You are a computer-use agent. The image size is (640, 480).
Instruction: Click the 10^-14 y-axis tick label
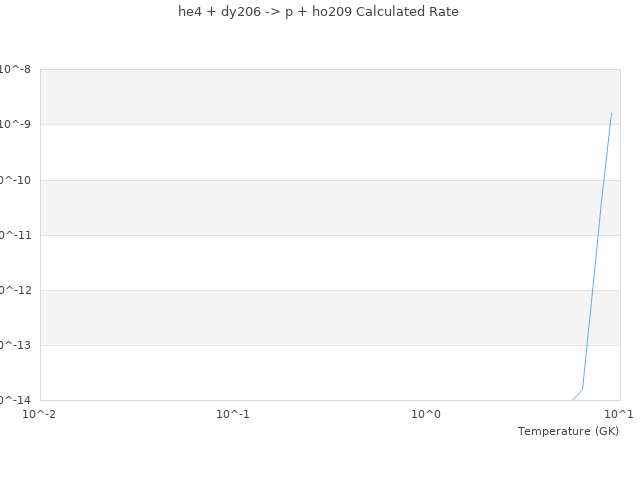pos(14,400)
